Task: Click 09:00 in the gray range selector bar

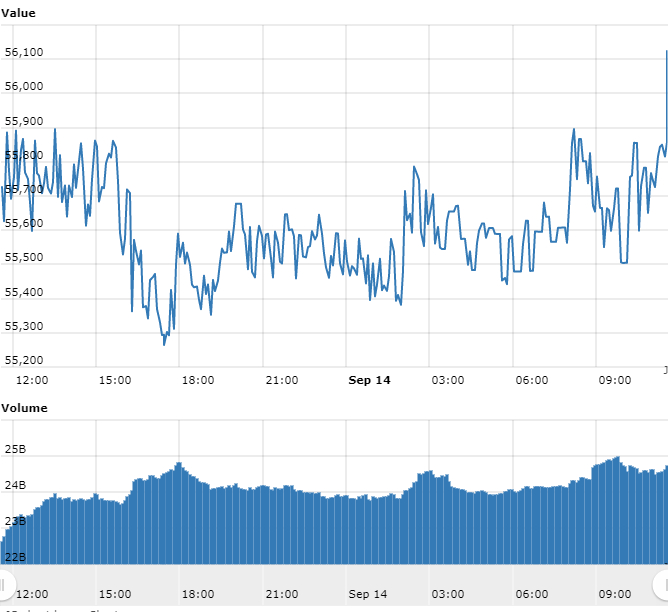Action: point(615,594)
